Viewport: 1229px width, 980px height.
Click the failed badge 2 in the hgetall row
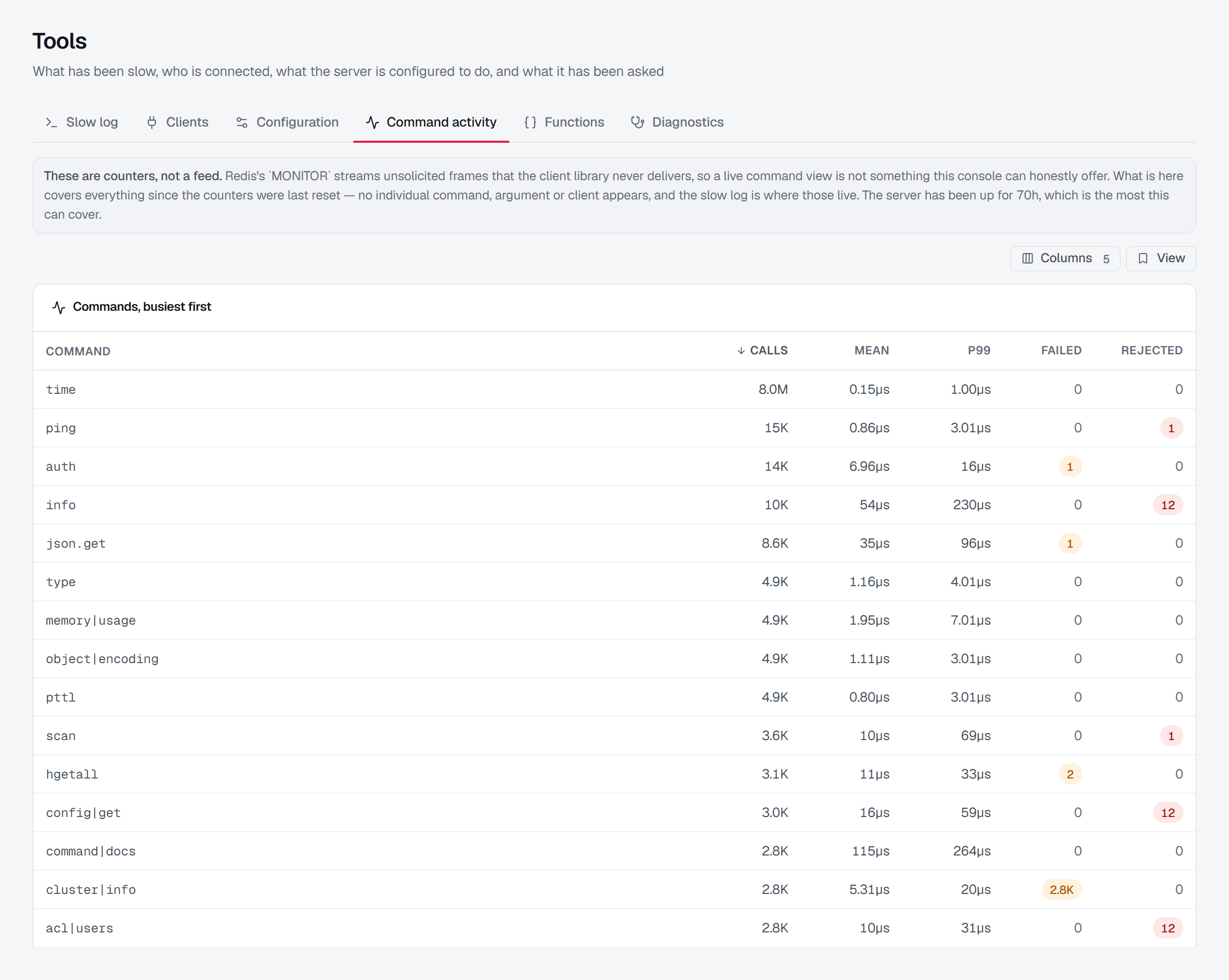tap(1070, 774)
